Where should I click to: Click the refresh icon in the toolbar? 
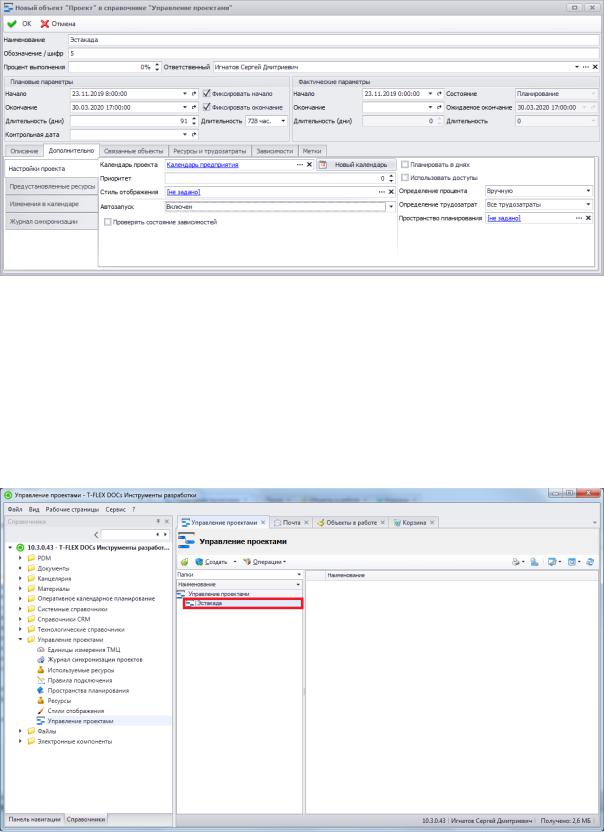coord(590,562)
